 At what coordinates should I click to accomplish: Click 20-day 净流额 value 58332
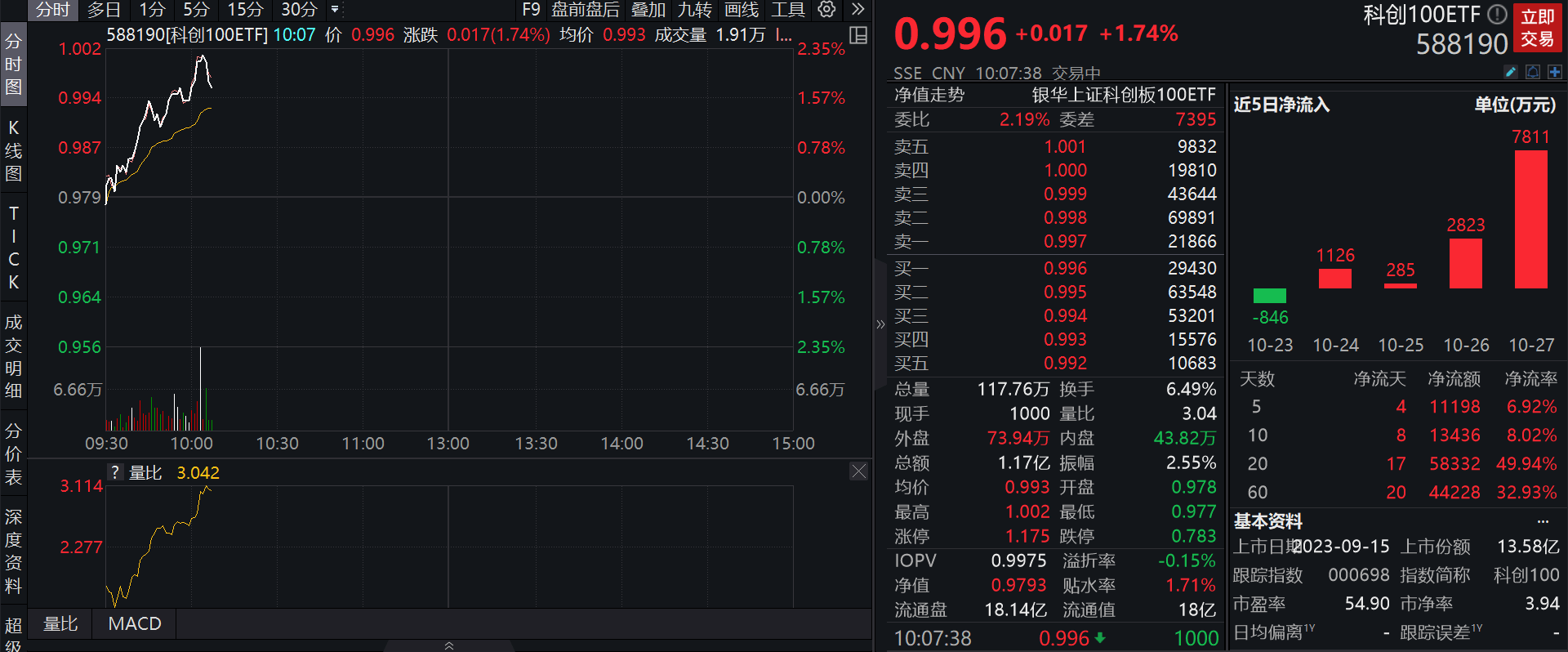(1454, 464)
